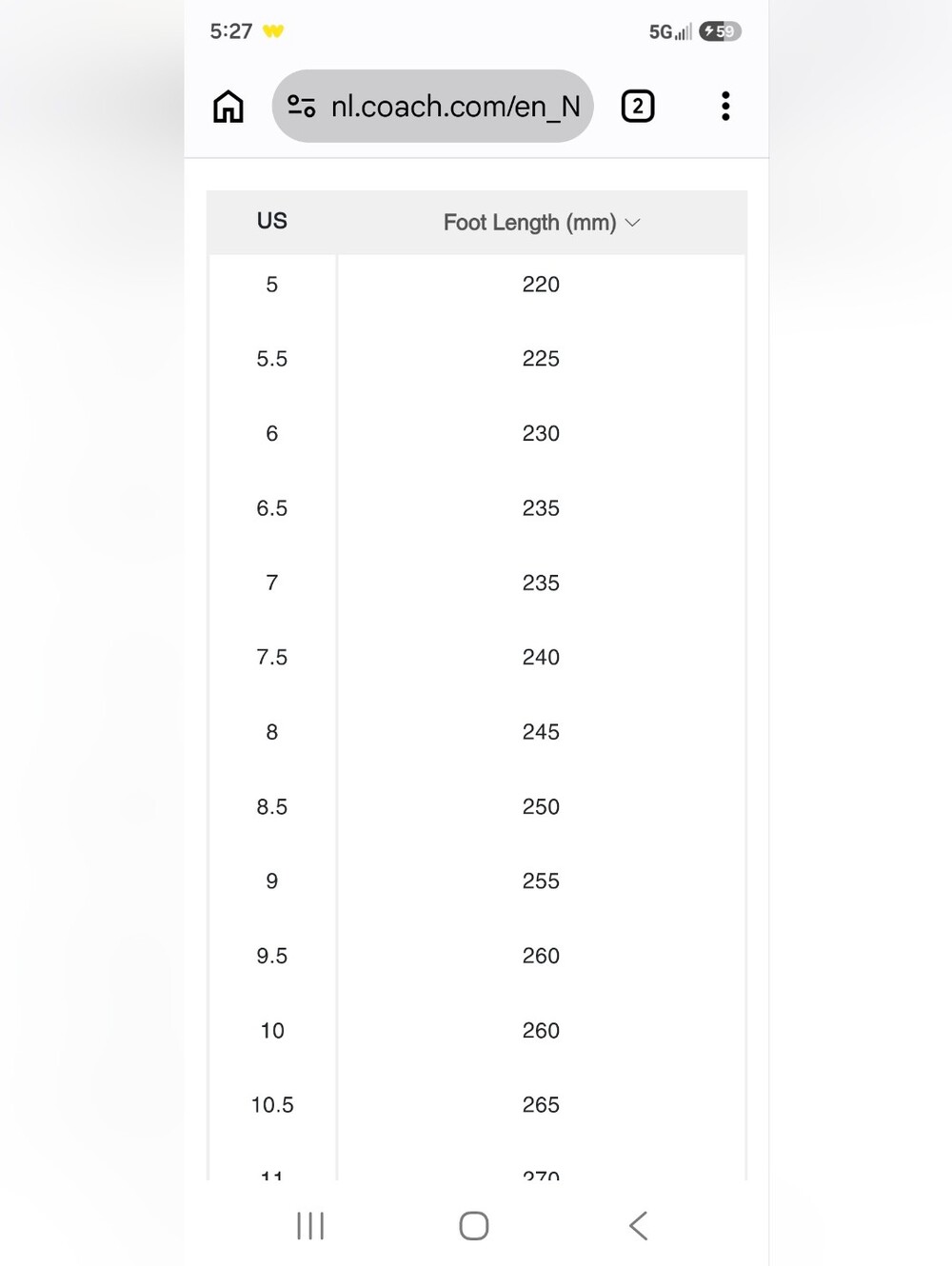Viewport: 952px width, 1266px height.
Task: Select US size 10.5 row
Action: coord(477,1105)
